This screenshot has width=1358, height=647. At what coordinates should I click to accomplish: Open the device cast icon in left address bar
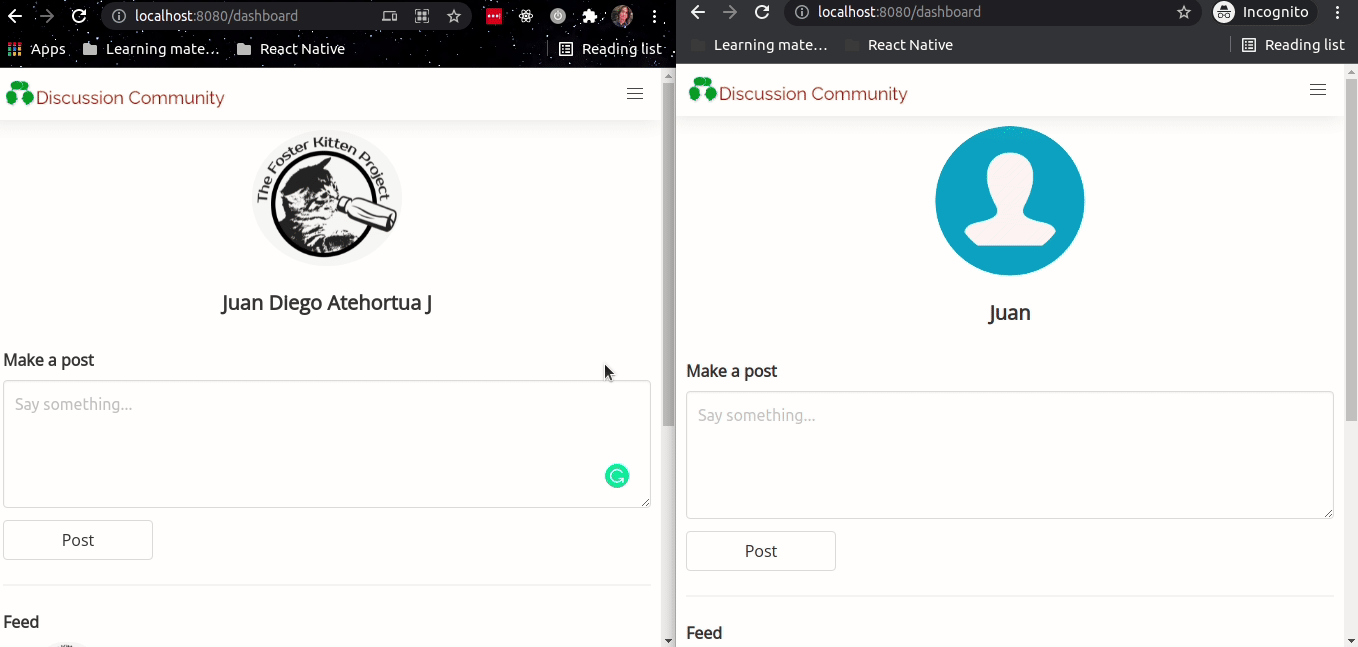(x=390, y=16)
